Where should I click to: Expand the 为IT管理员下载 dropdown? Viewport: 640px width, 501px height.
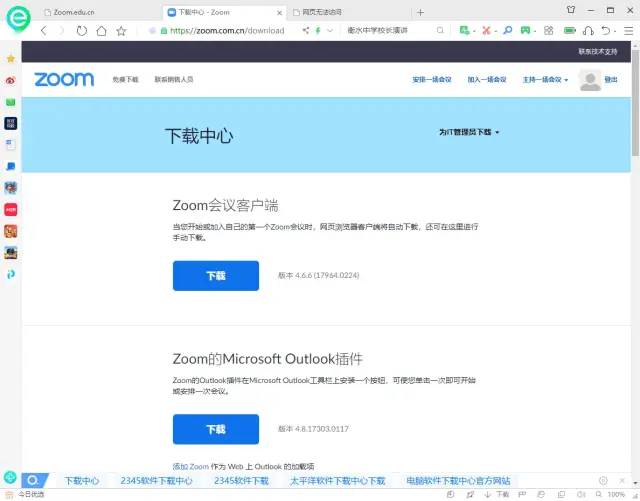pos(468,132)
